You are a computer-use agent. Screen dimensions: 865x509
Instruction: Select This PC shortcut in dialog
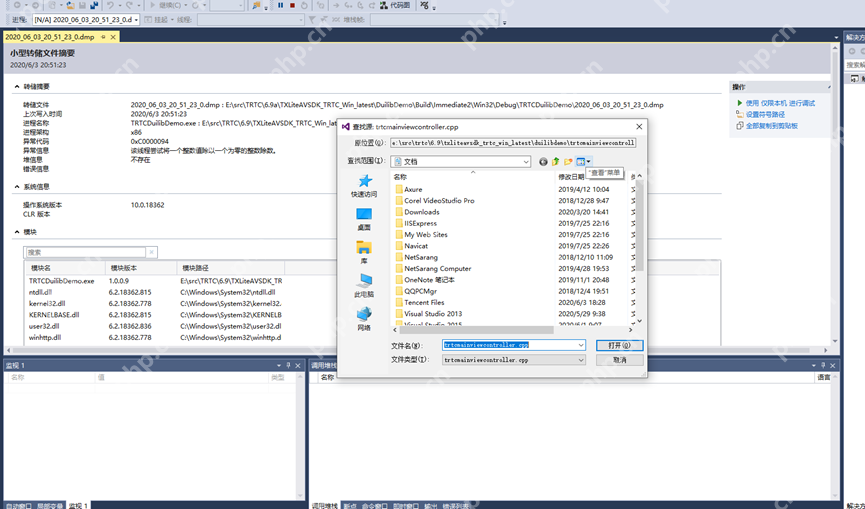[364, 286]
